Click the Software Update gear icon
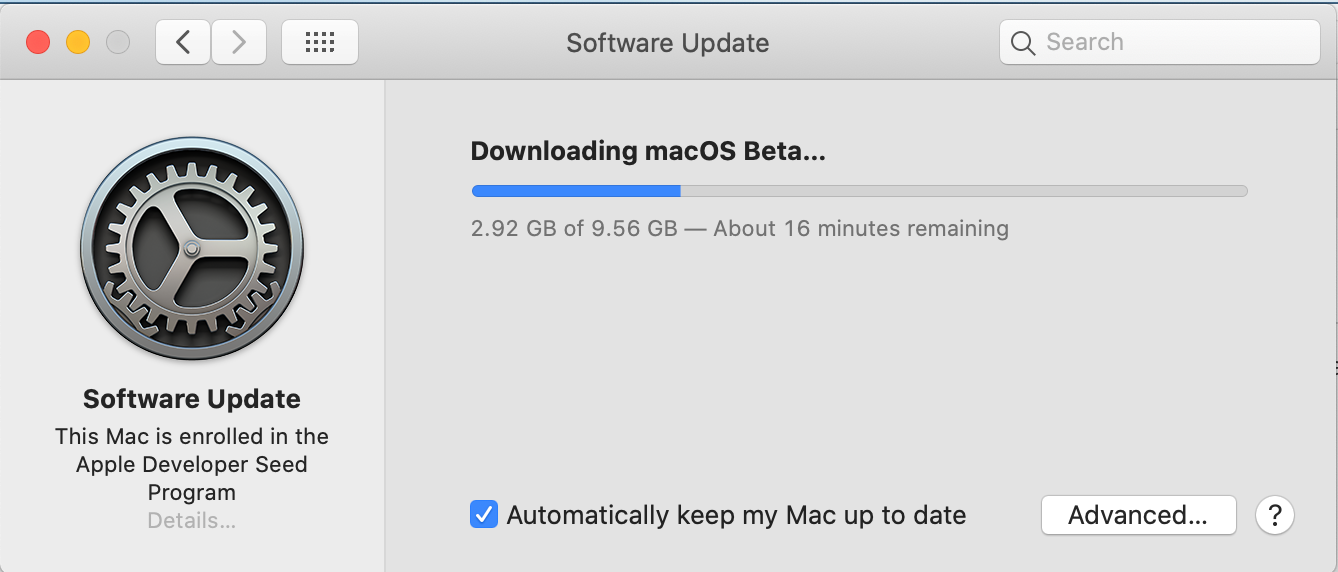Screen dimensions: 1338x572 tap(192, 248)
